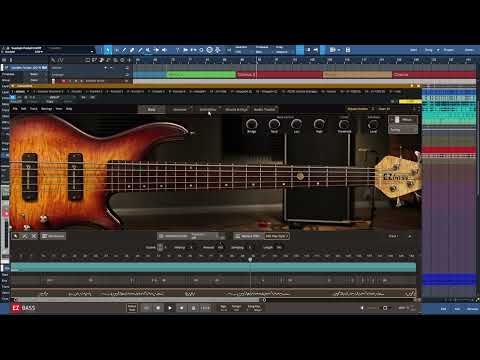Toggle the highlighted Snap button in the top toolbar
Viewport: 480px width, 360px height.
pos(300,50)
